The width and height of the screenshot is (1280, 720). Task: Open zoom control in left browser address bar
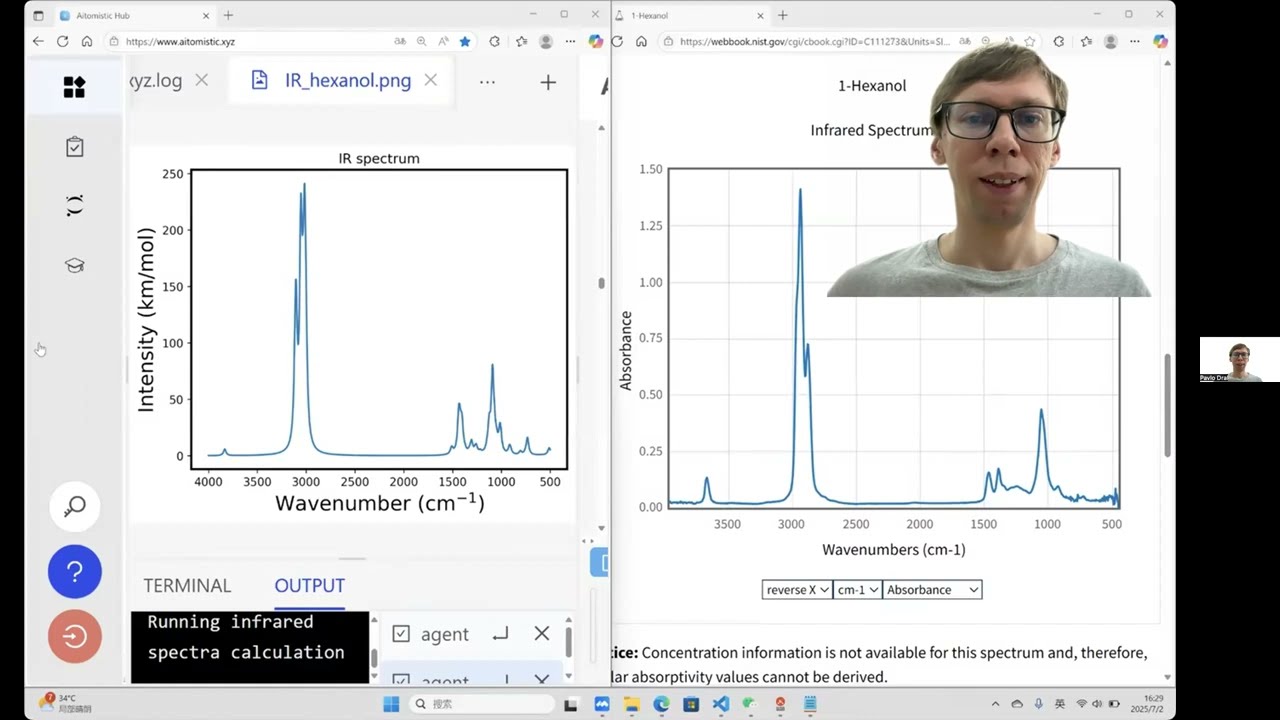[421, 41]
